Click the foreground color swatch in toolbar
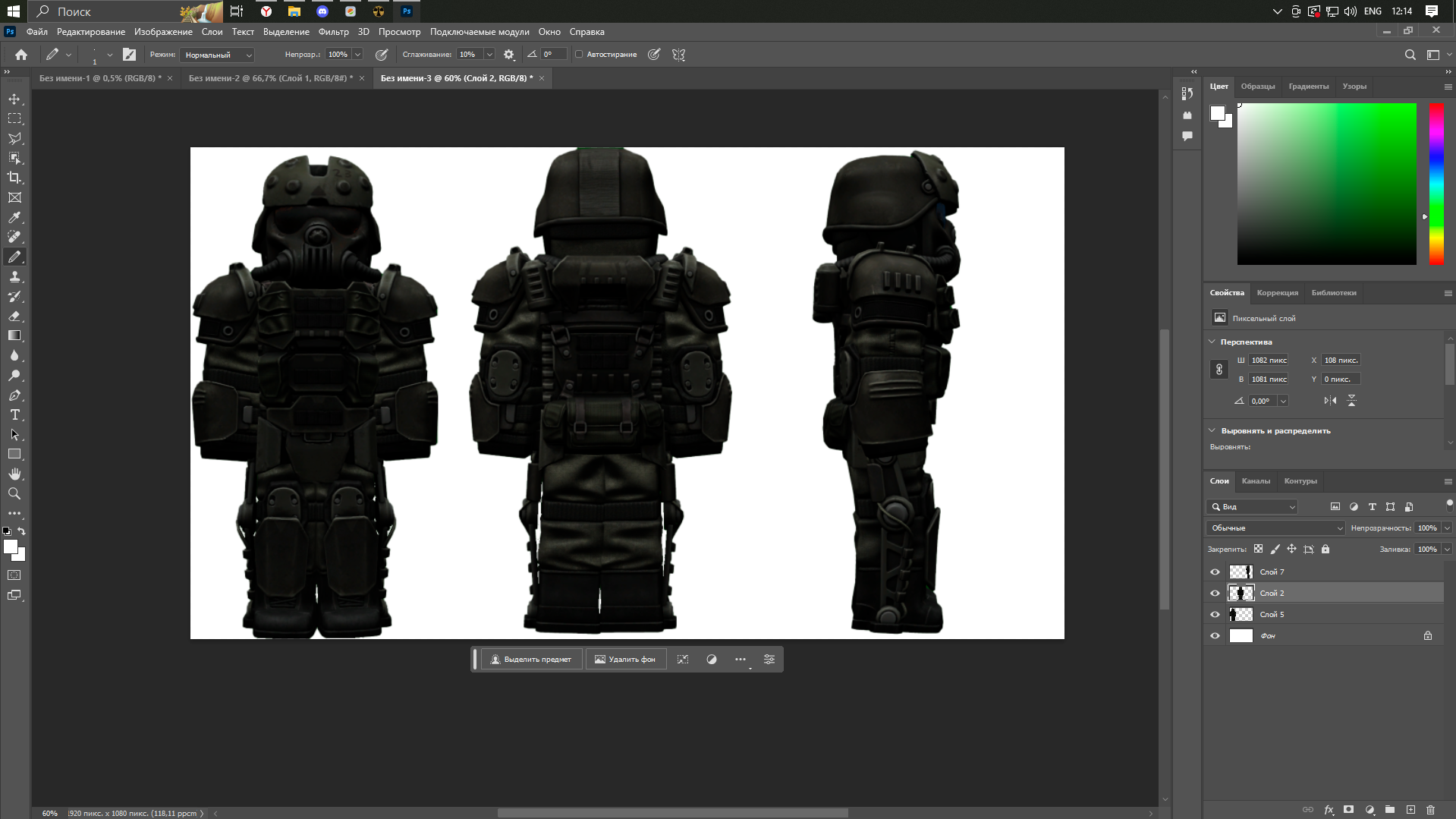The height and width of the screenshot is (819, 1456). [x=10, y=547]
